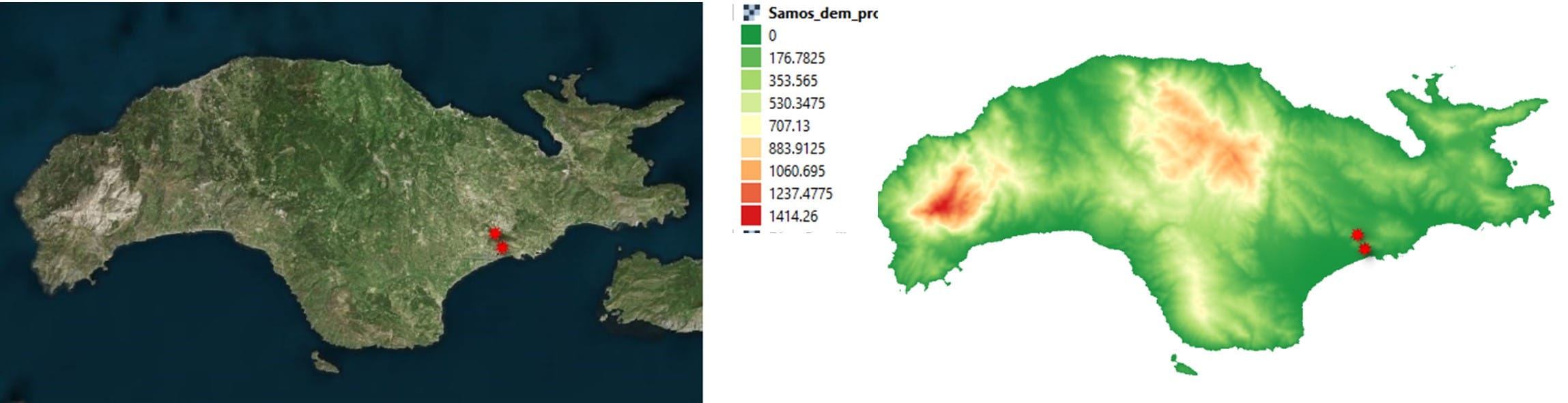1568x403 pixels.
Task: Select upper red marker on elevation map
Action: pos(1357,235)
